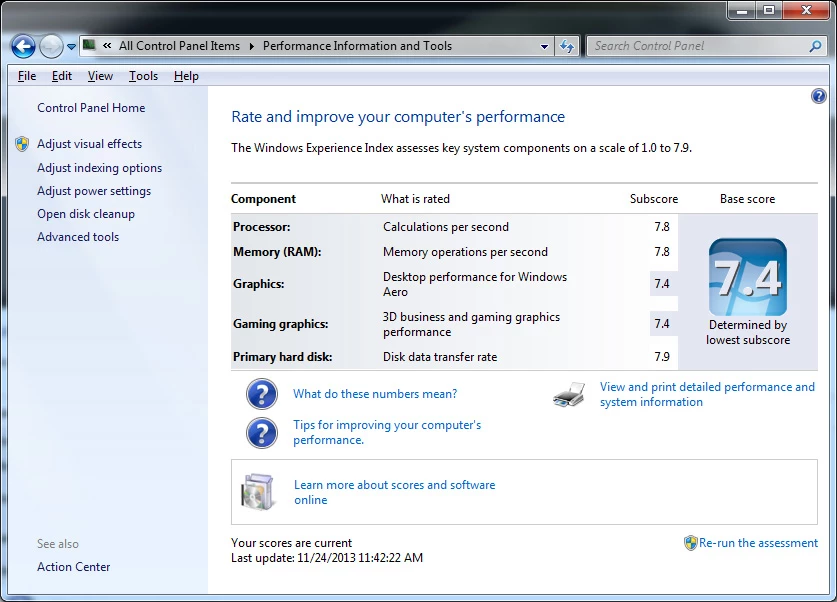Click the magnifying glass search icon
Viewport: 837px width, 602px height.
(x=815, y=46)
